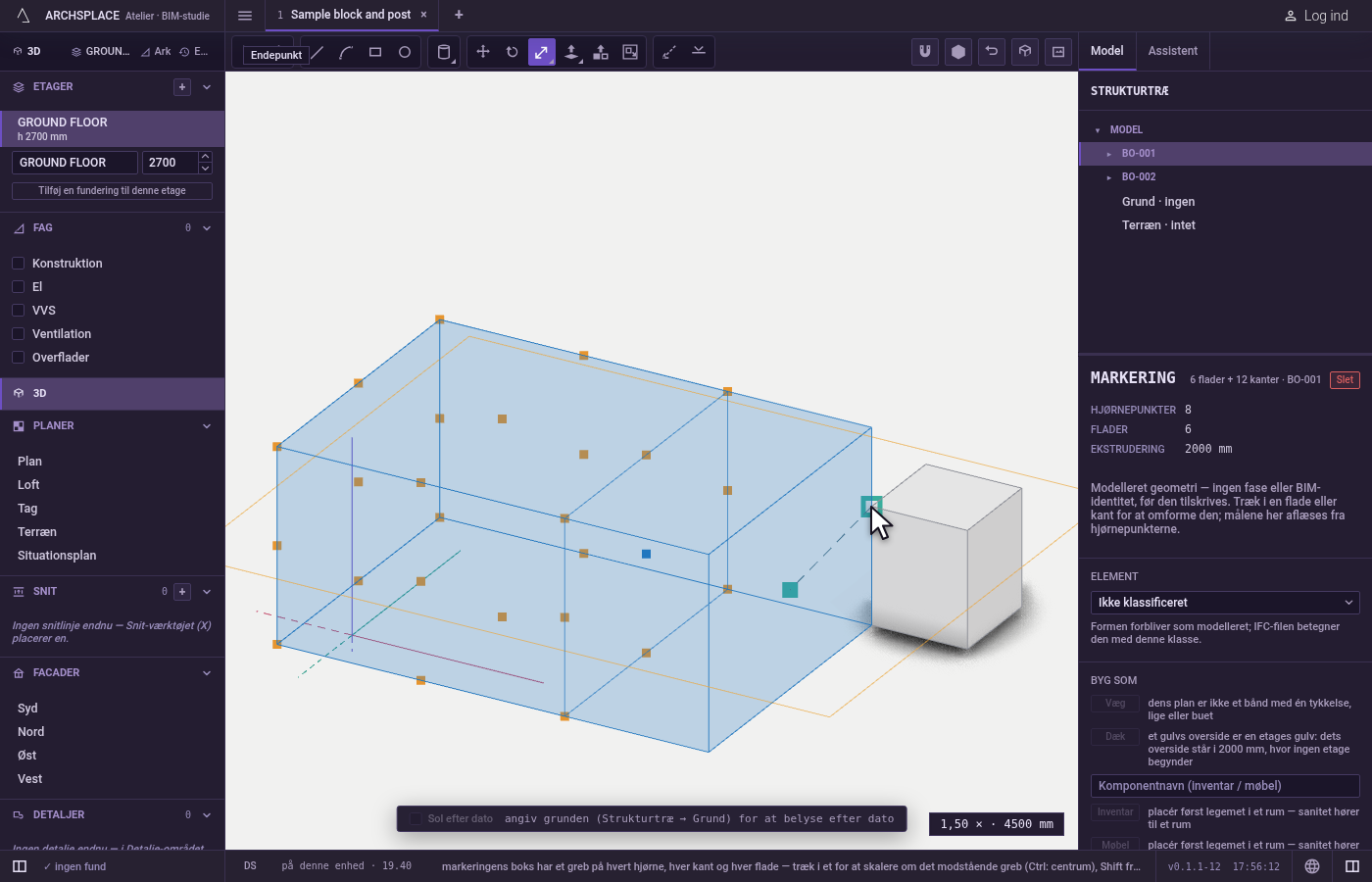Image resolution: width=1372 pixels, height=882 pixels.
Task: Toggle the magnet snapping icon
Action: [x=925, y=52]
